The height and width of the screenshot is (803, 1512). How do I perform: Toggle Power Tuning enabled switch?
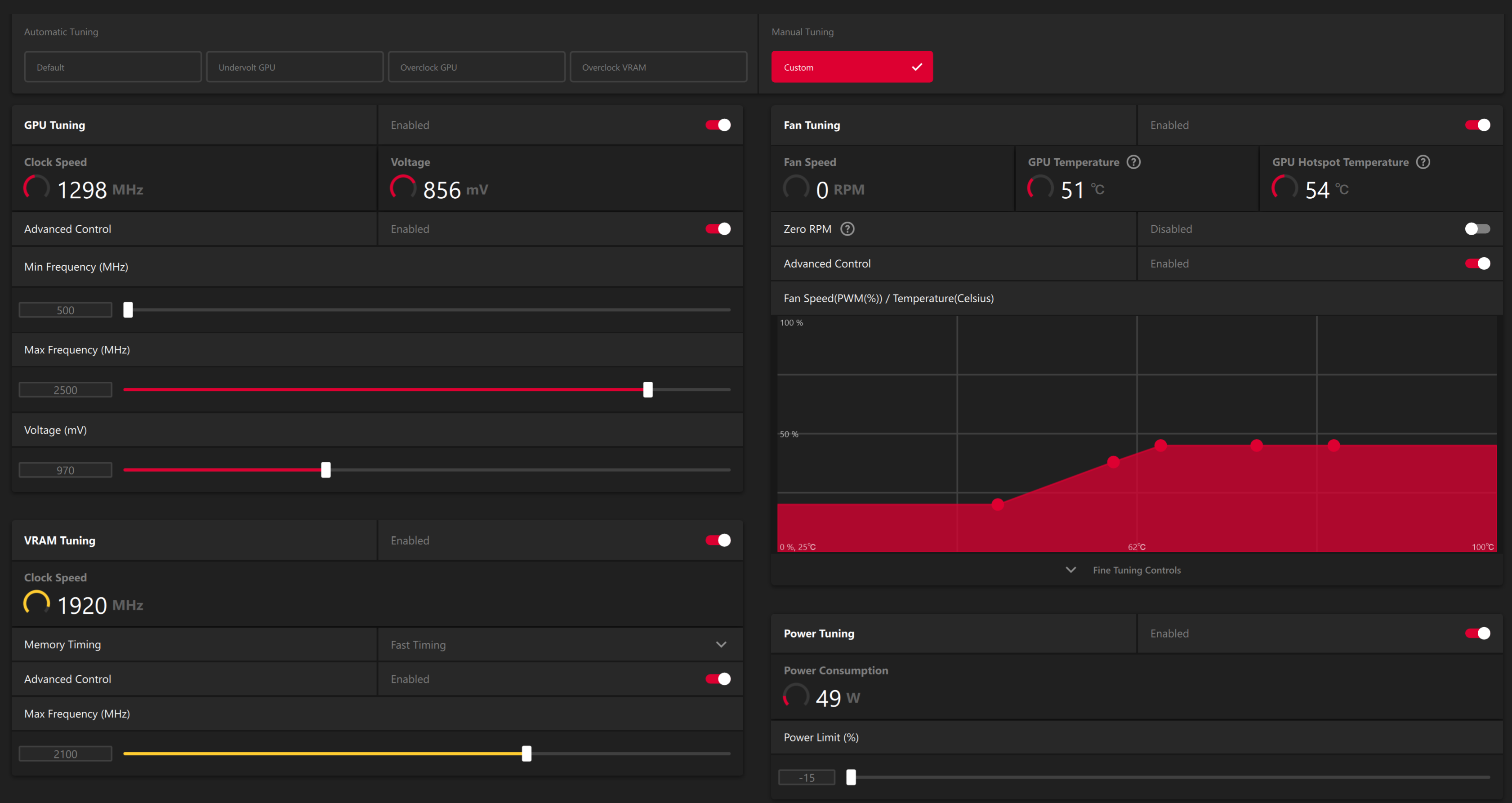[1477, 633]
